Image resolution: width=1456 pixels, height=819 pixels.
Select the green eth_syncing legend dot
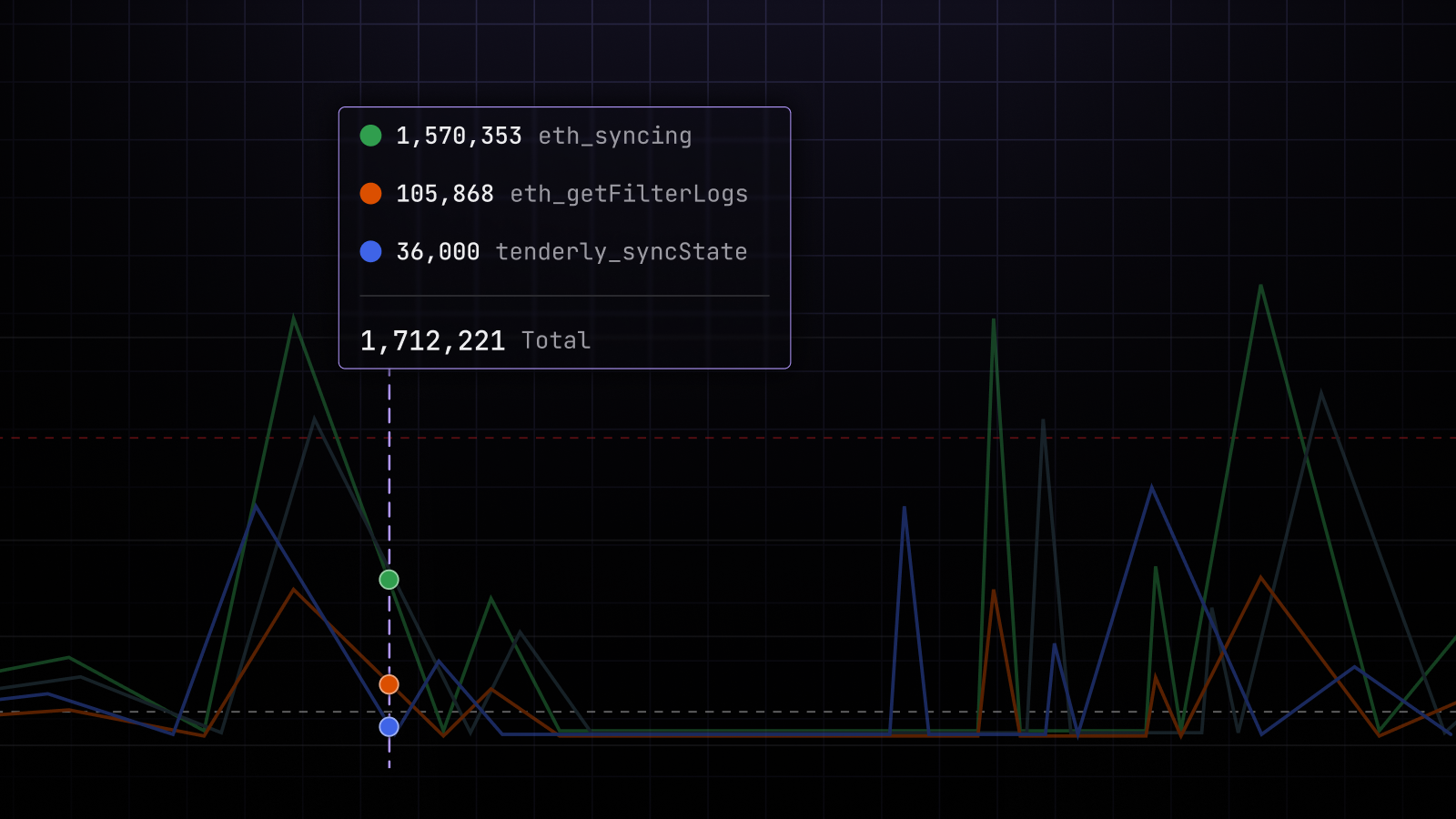pos(369,136)
